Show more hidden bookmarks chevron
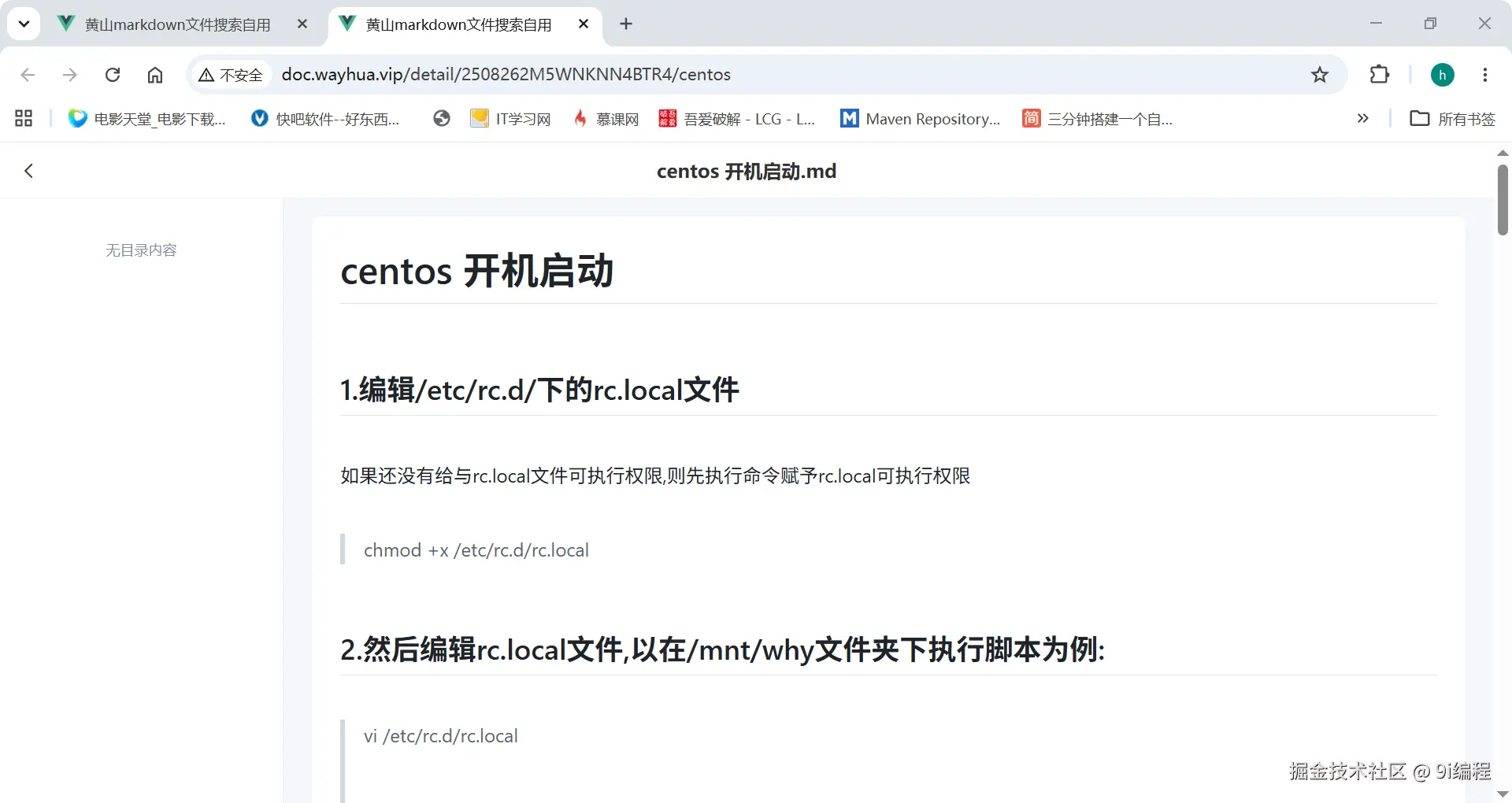The width and height of the screenshot is (1512, 803). (1363, 119)
